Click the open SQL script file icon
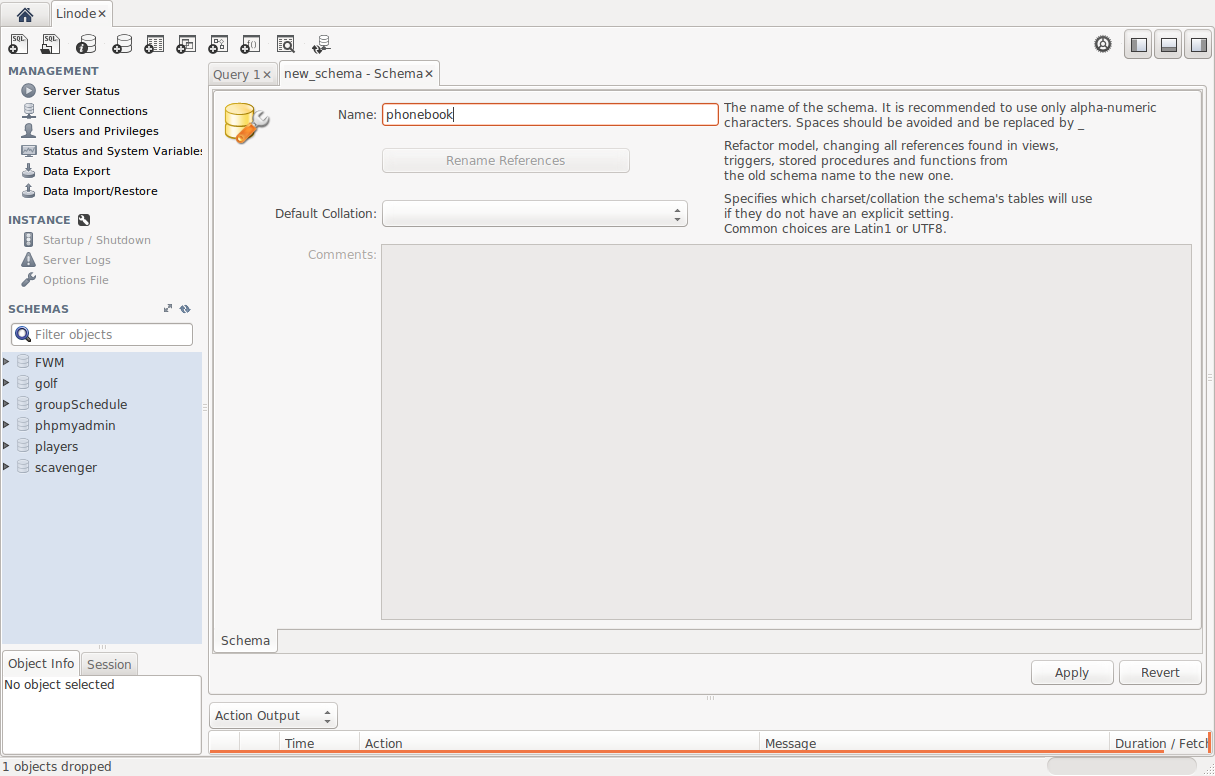 50,44
